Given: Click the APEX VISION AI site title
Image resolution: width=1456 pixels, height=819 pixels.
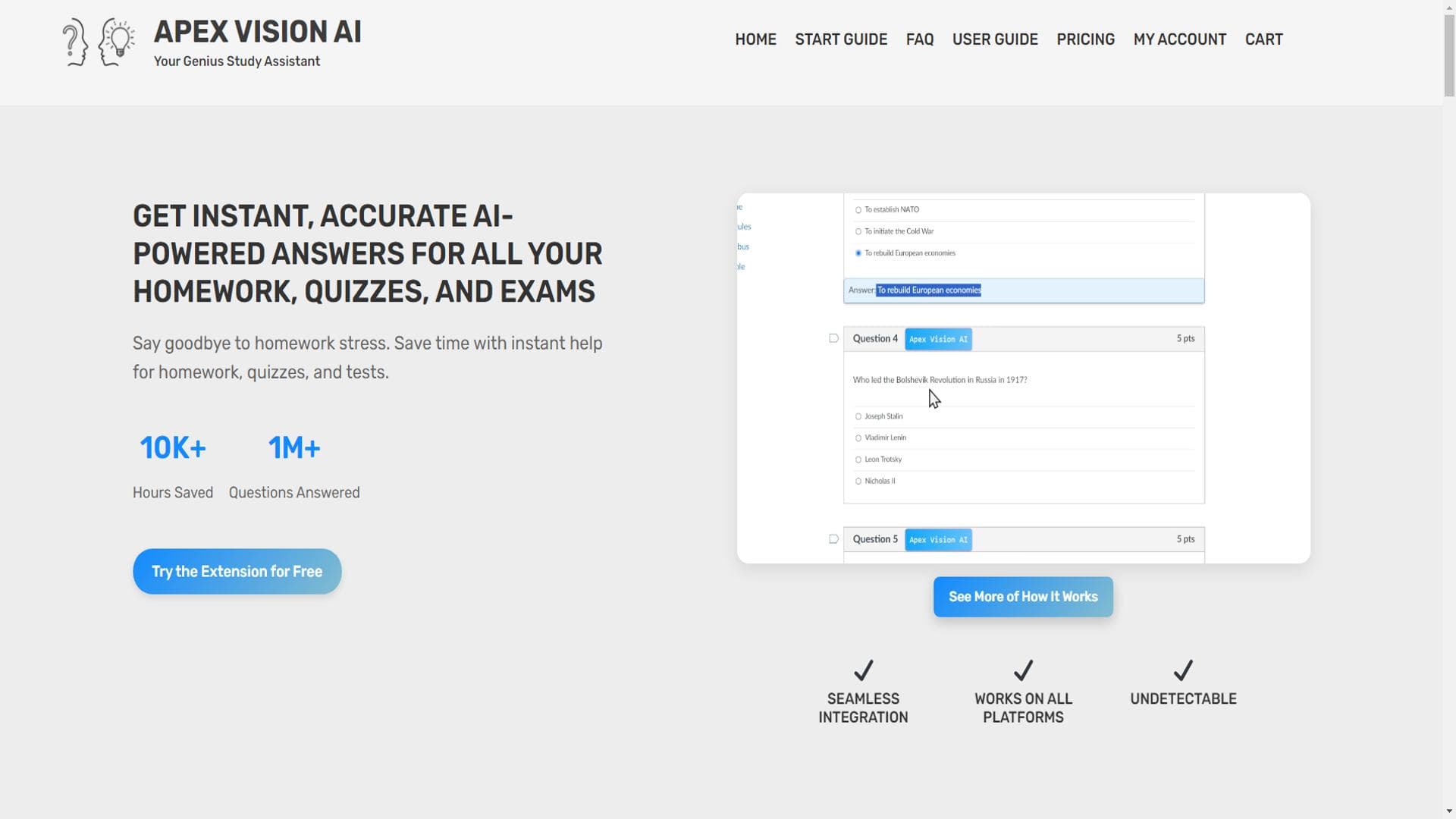Looking at the screenshot, I should click(258, 32).
